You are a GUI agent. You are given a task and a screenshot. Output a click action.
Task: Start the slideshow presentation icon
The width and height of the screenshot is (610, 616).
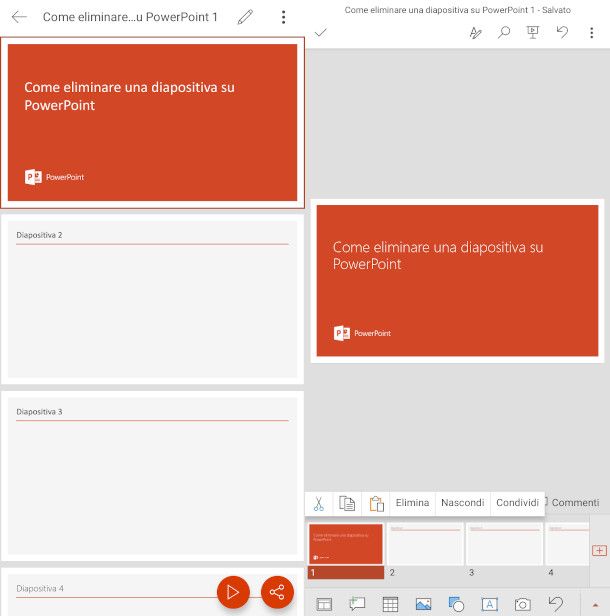[533, 32]
